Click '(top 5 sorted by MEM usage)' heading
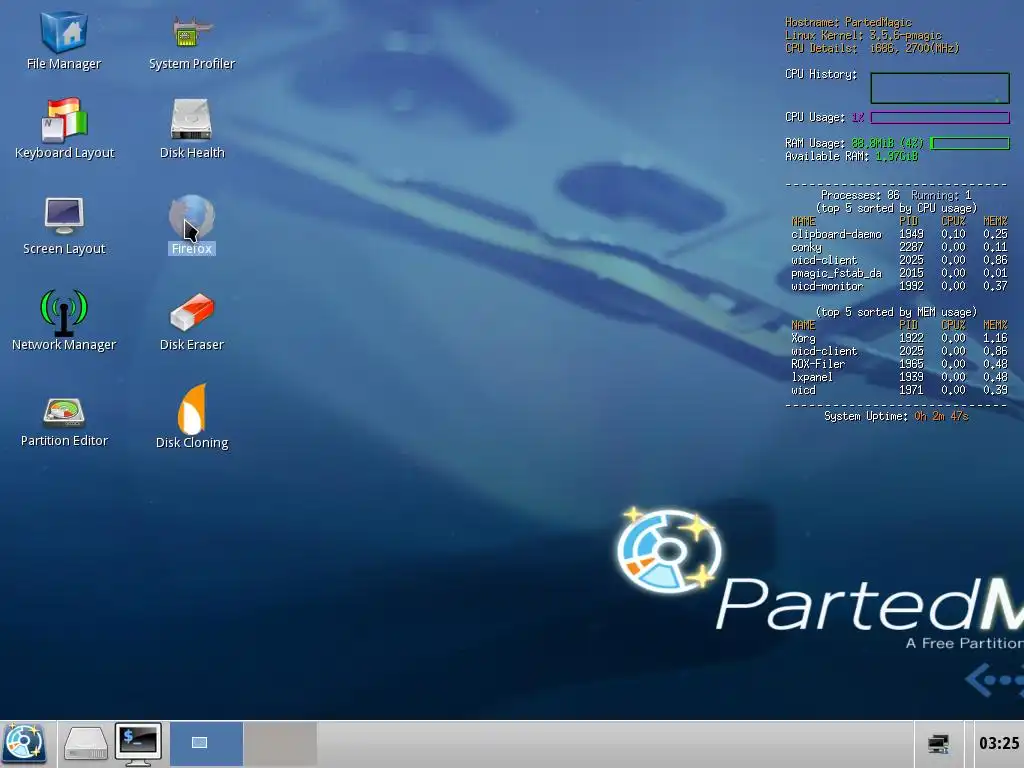1024x768 pixels. point(896,312)
